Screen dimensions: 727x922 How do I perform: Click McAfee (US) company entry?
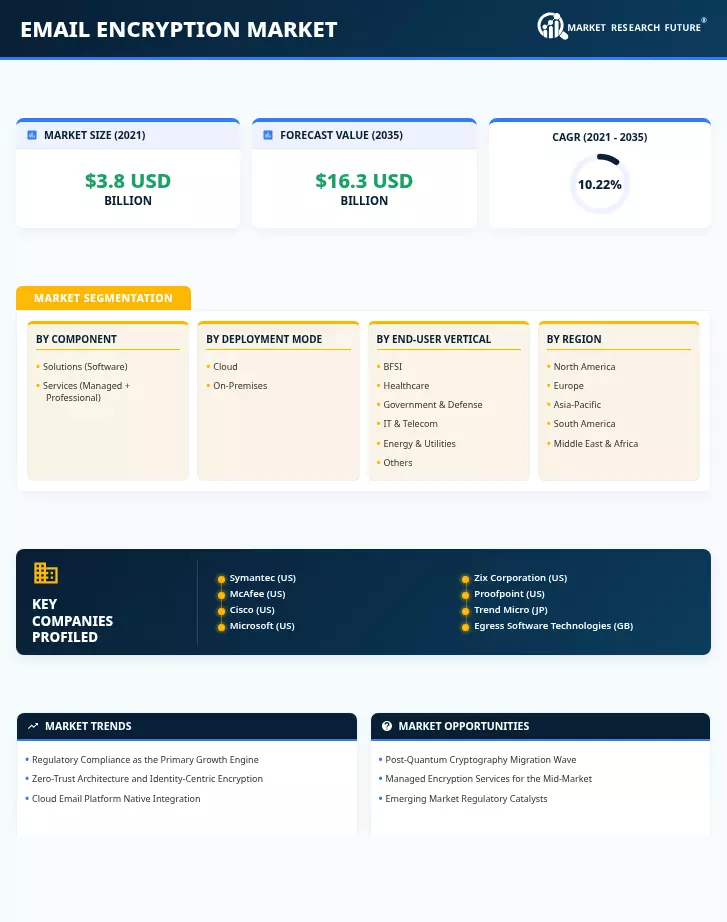[257, 594]
